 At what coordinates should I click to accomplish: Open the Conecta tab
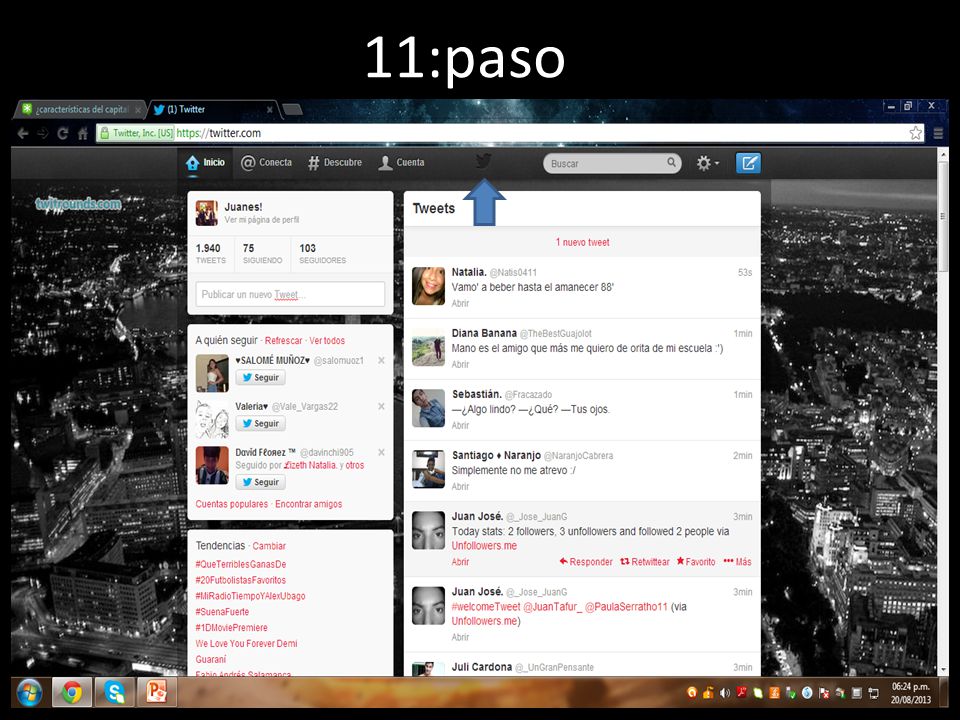point(266,163)
